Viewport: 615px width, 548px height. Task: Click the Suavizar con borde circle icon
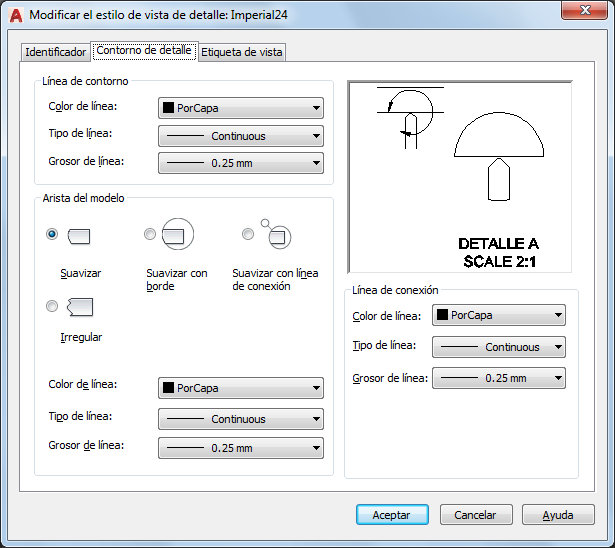tap(178, 234)
